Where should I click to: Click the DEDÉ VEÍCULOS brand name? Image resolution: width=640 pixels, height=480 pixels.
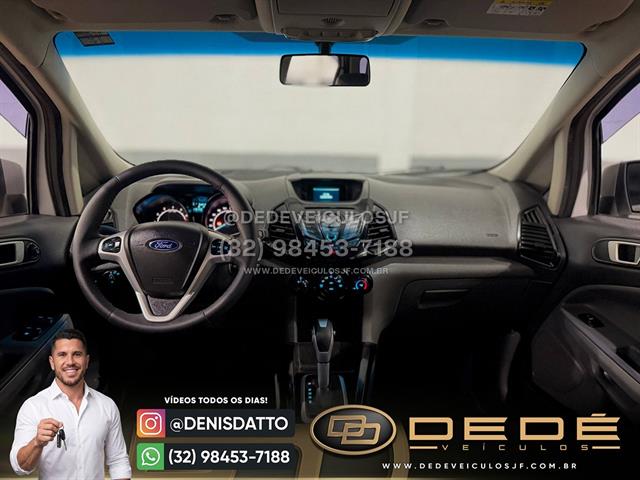coord(514,432)
